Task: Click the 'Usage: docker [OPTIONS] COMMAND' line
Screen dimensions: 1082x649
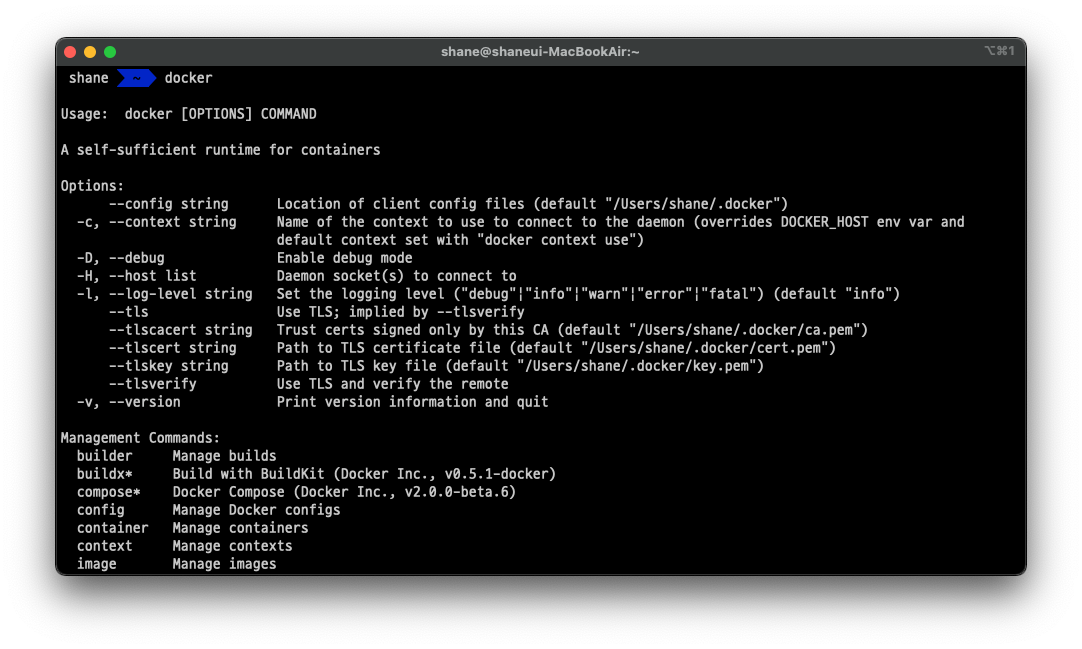Action: click(188, 114)
